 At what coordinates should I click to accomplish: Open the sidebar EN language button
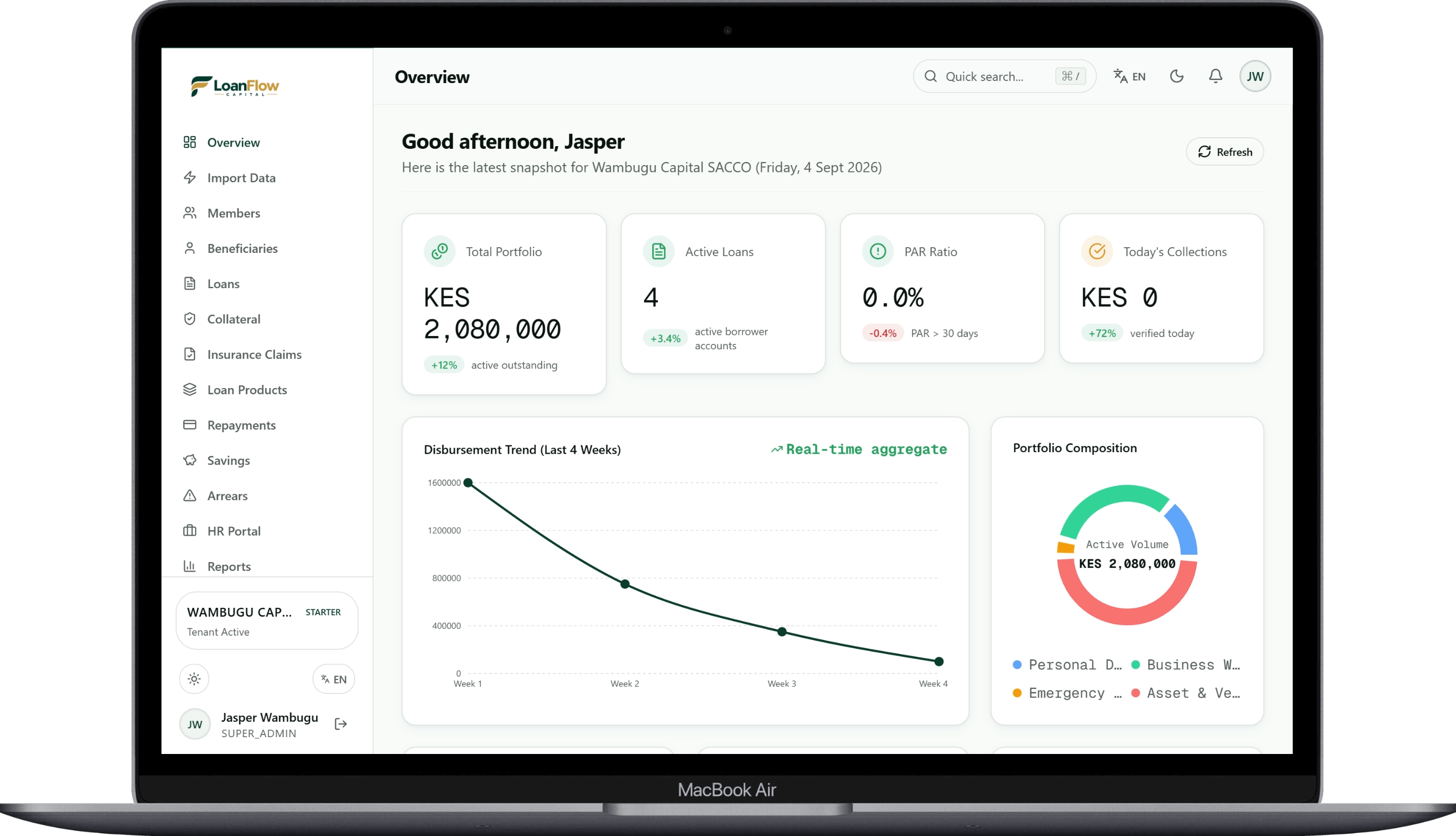[x=333, y=679]
